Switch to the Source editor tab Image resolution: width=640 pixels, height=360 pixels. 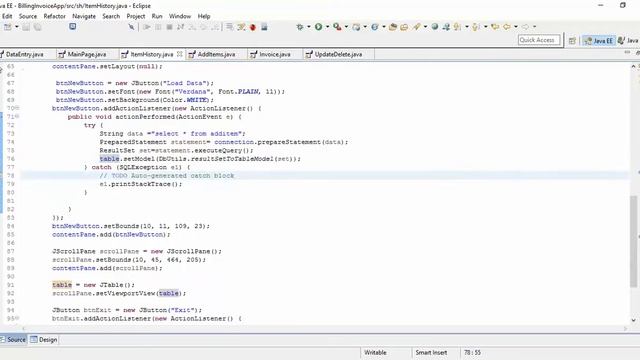(13, 340)
